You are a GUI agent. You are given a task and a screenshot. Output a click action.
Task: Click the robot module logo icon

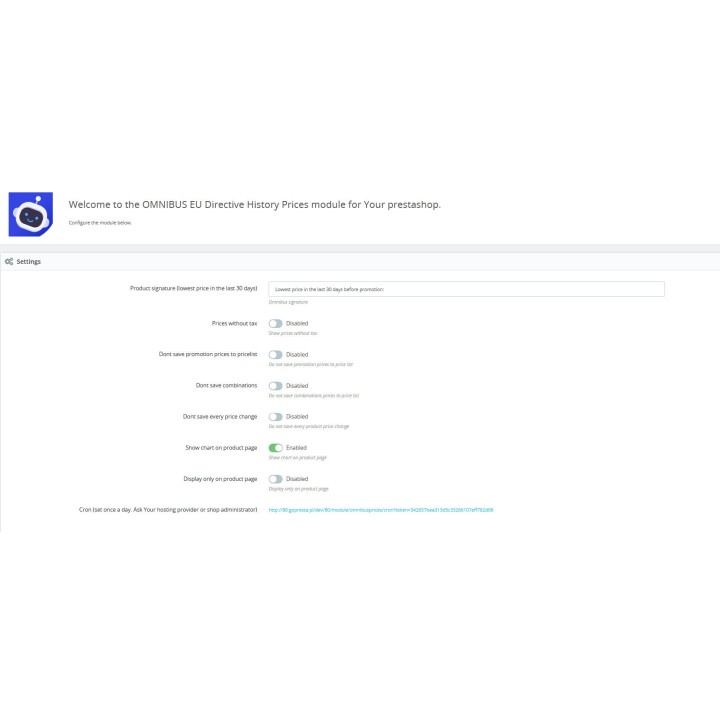(31, 214)
